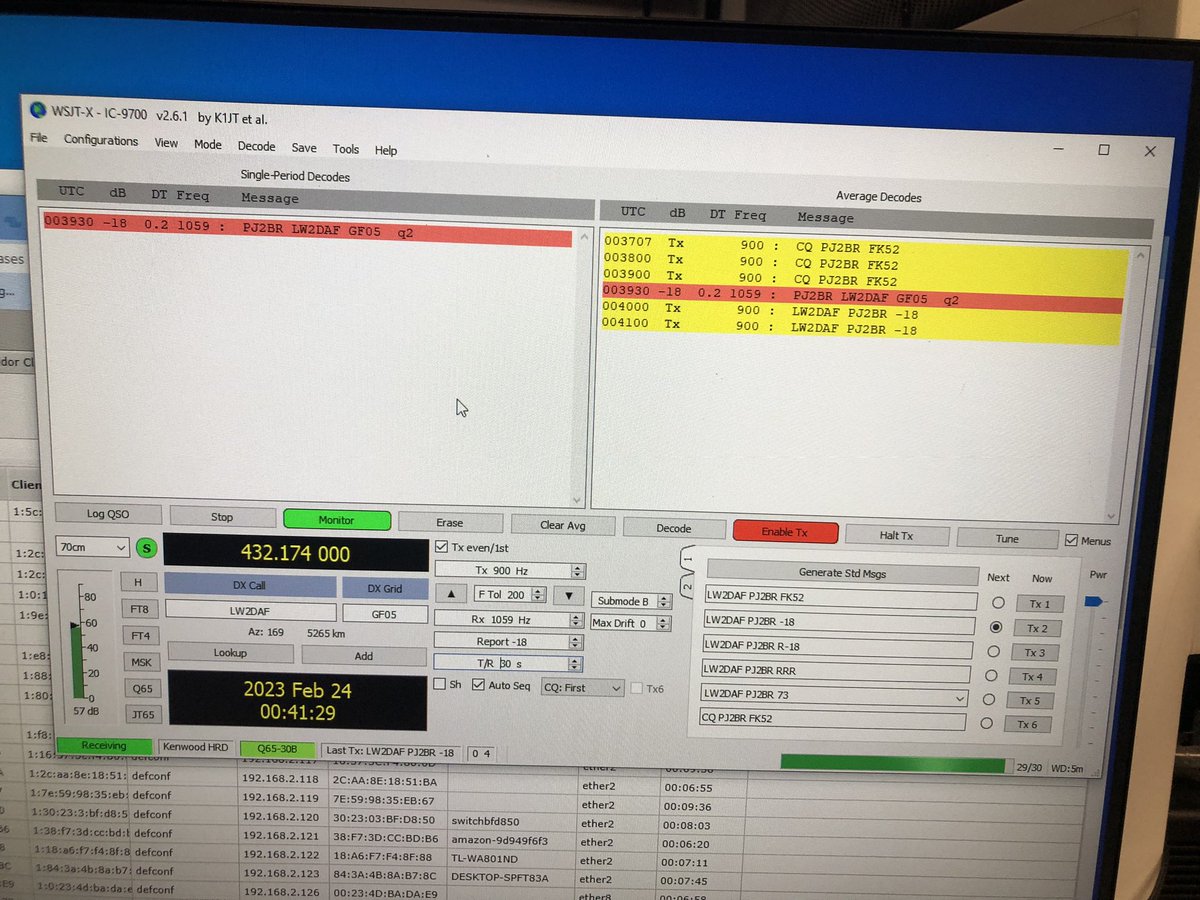Click the down arrow beside F Tol
The width and height of the screenshot is (1200, 900).
(x=569, y=595)
